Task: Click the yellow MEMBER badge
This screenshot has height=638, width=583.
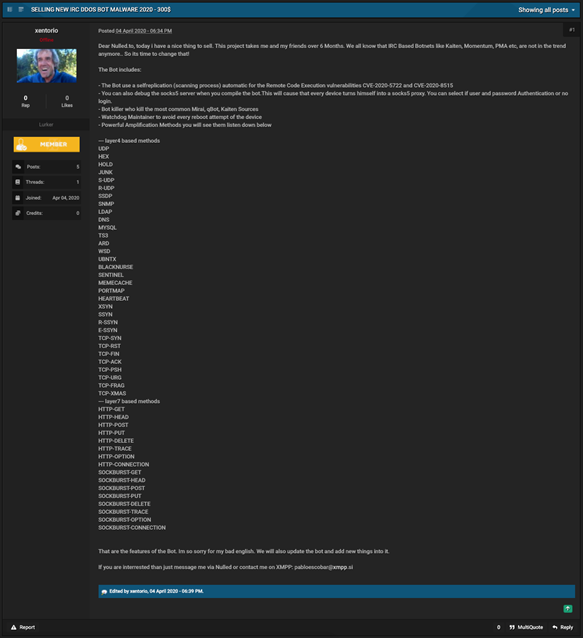Action: click(46, 144)
